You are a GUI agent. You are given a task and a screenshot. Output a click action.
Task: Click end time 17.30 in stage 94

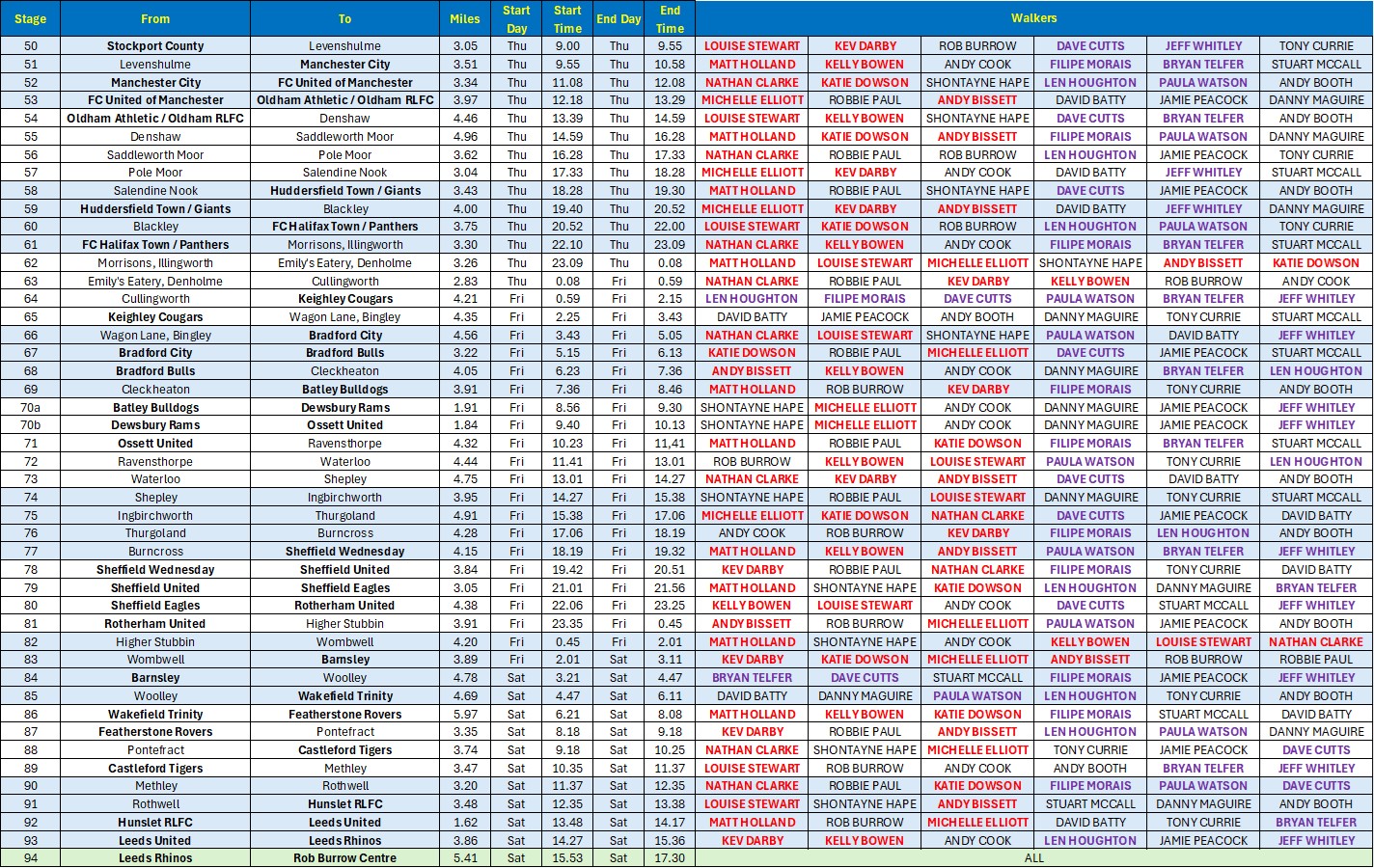click(x=670, y=858)
